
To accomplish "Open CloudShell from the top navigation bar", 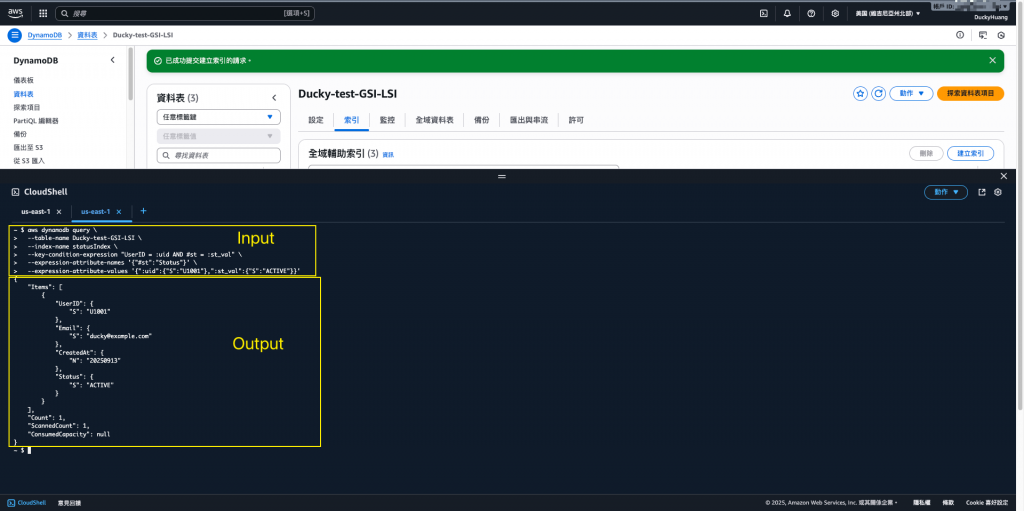I will pyautogui.click(x=763, y=13).
